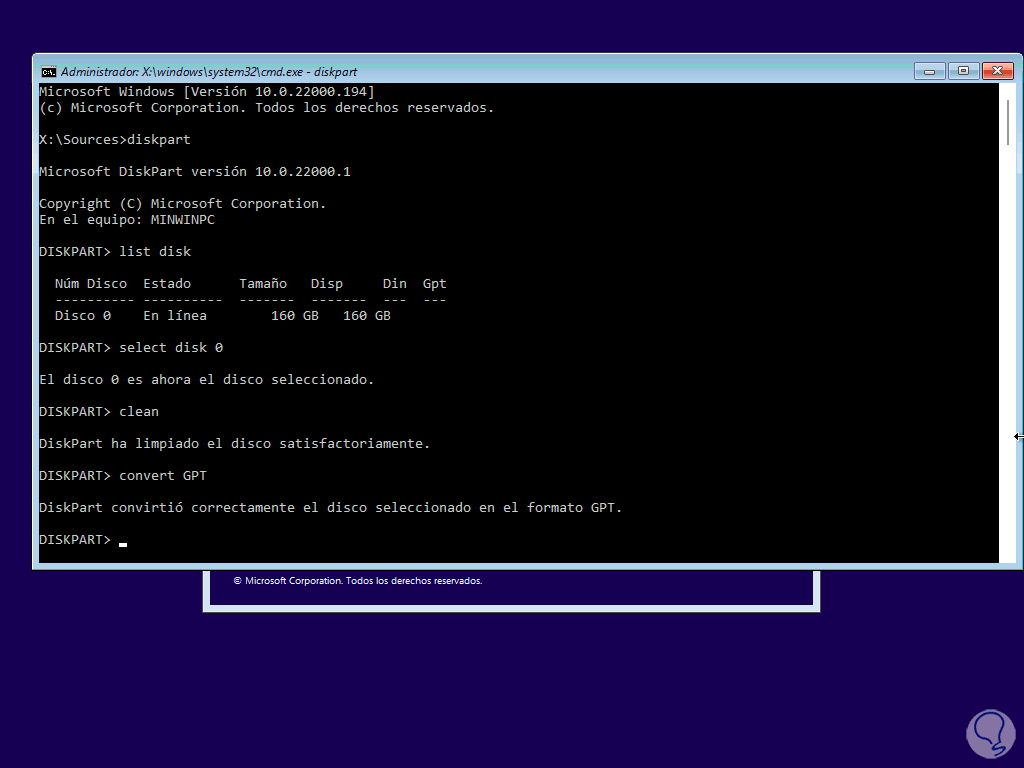
Task: Click the line 'Microsoft Windows [Versión 10.0.22000.194]'
Action: tap(207, 91)
